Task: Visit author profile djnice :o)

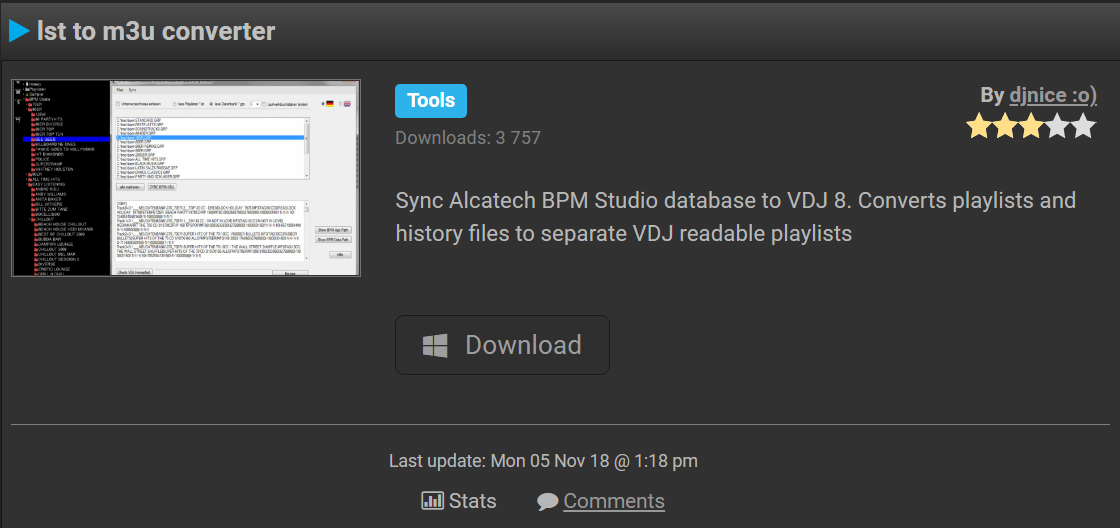Action: pyautogui.click(x=1053, y=96)
